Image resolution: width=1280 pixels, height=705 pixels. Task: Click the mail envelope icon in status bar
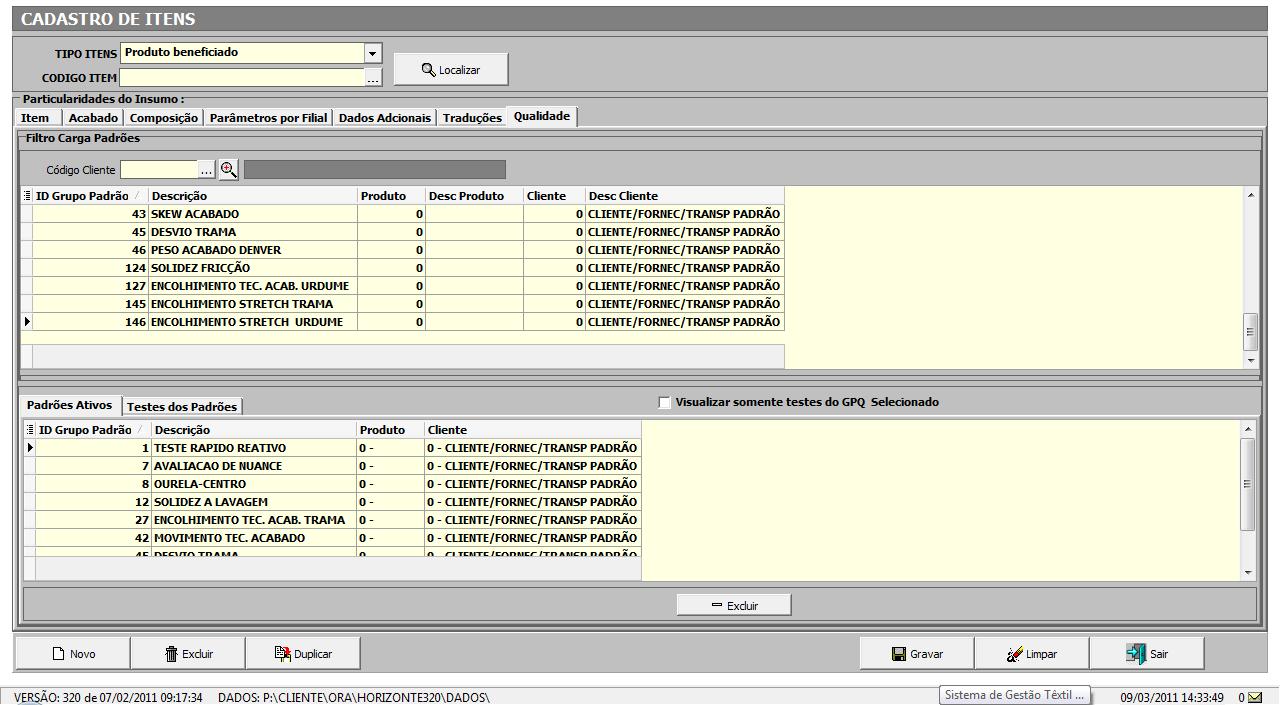pos(1254,697)
